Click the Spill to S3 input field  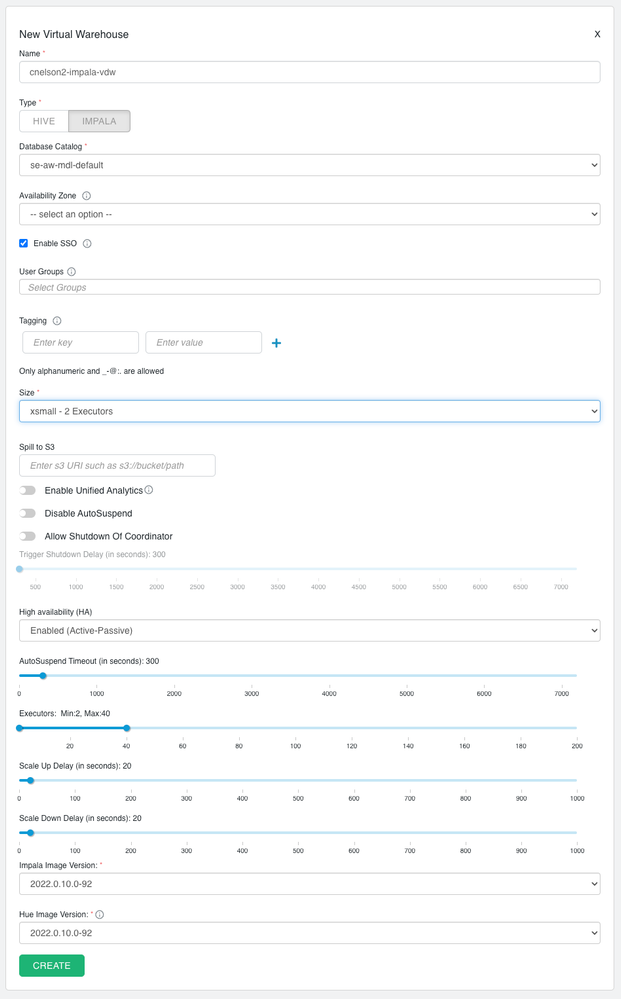[117, 466]
